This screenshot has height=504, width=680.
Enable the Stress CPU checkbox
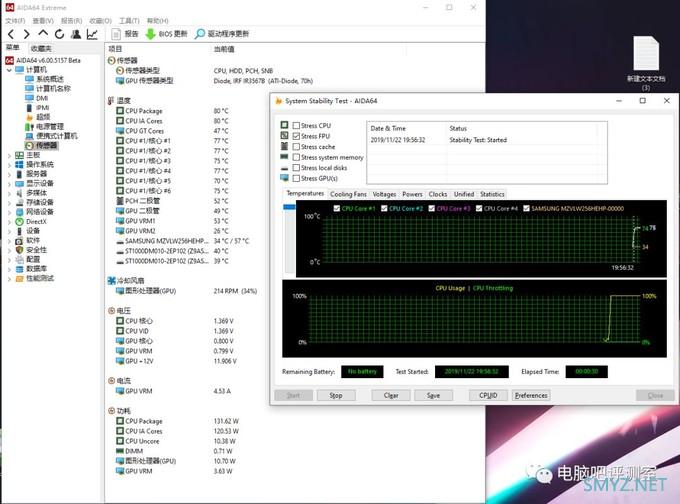pyautogui.click(x=296, y=125)
